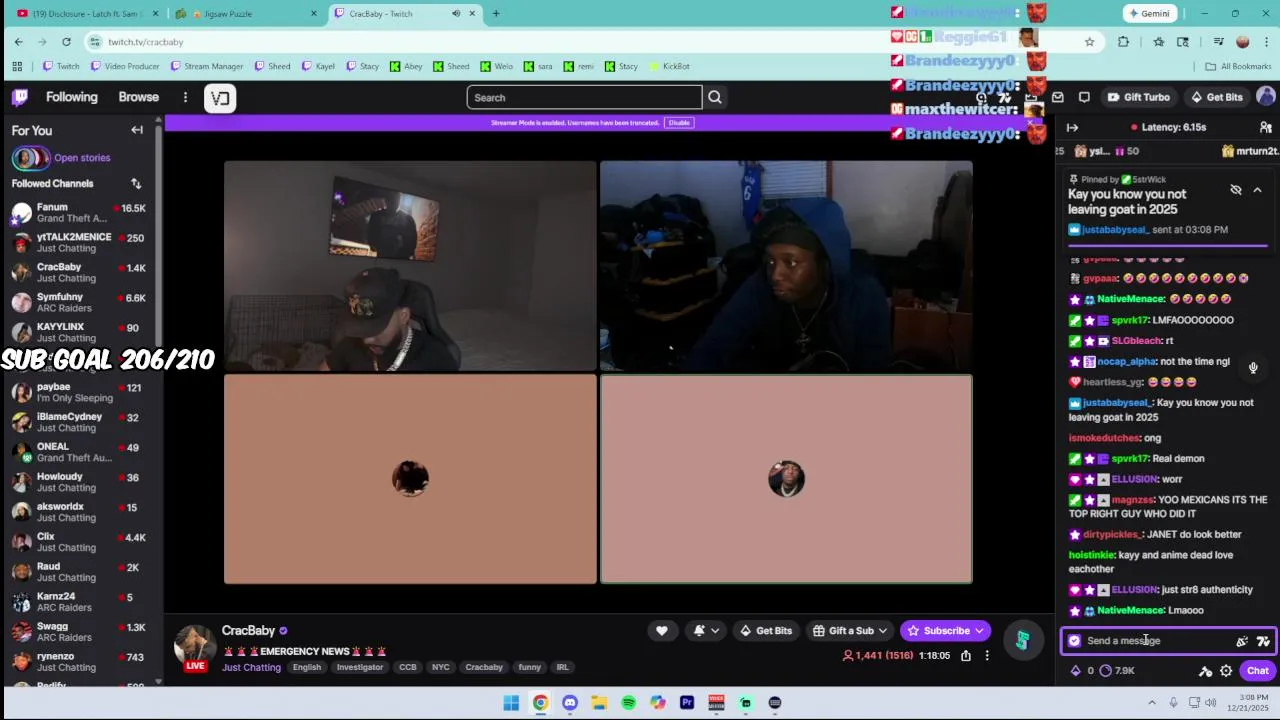Open the channel points circle icon
The width and height of the screenshot is (1280, 720).
1105,671
